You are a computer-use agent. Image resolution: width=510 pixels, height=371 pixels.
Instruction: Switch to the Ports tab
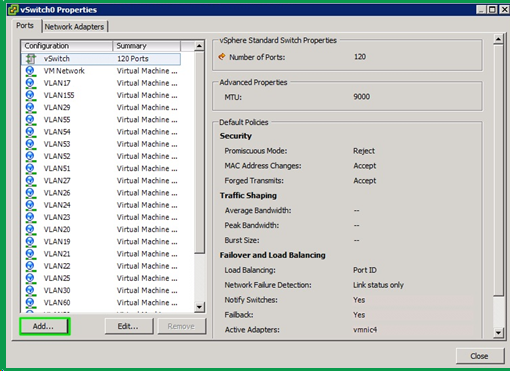(x=25, y=26)
